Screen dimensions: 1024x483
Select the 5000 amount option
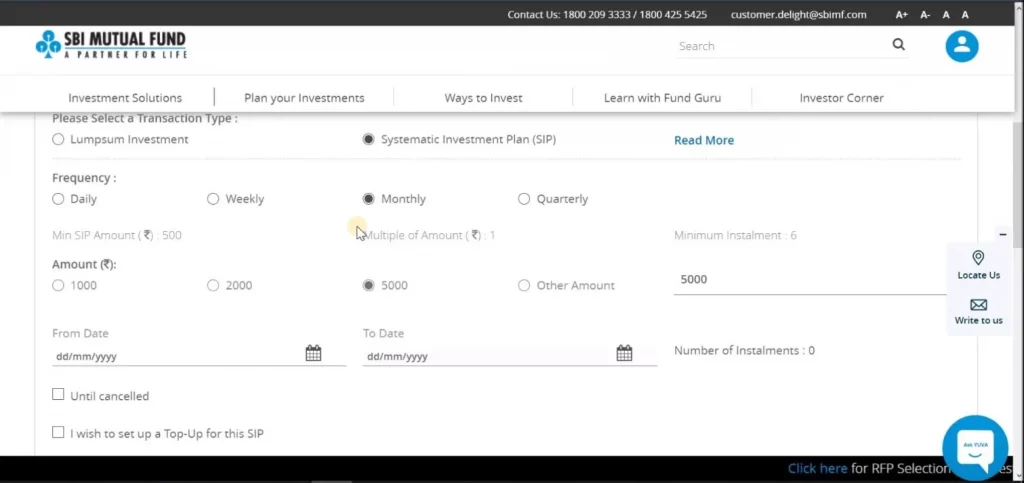pos(369,285)
